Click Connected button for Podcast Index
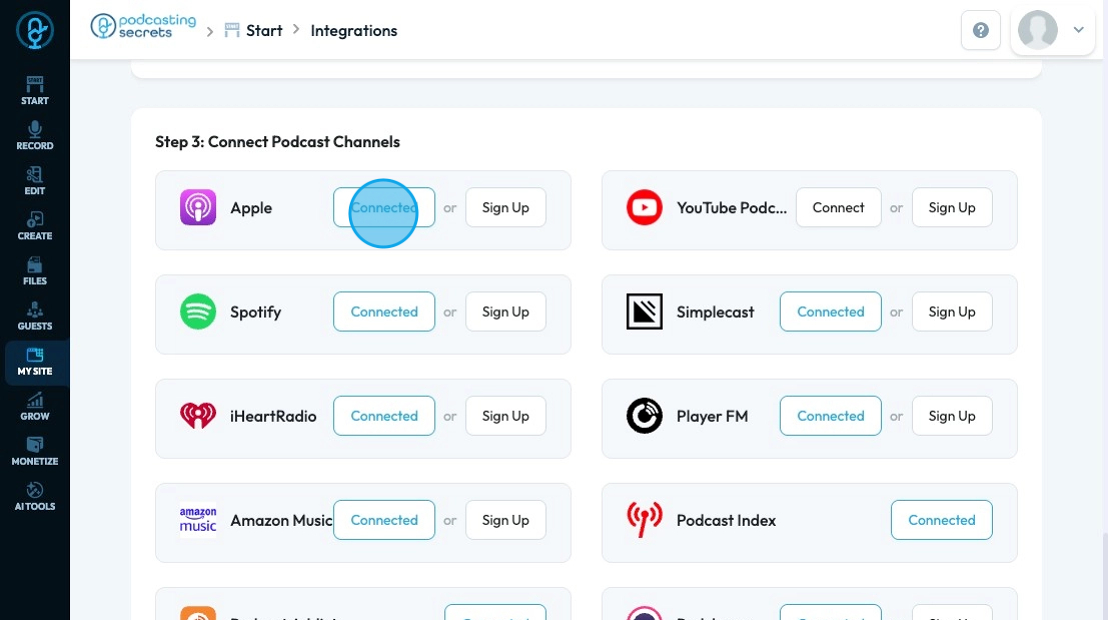The image size is (1108, 620). point(941,520)
